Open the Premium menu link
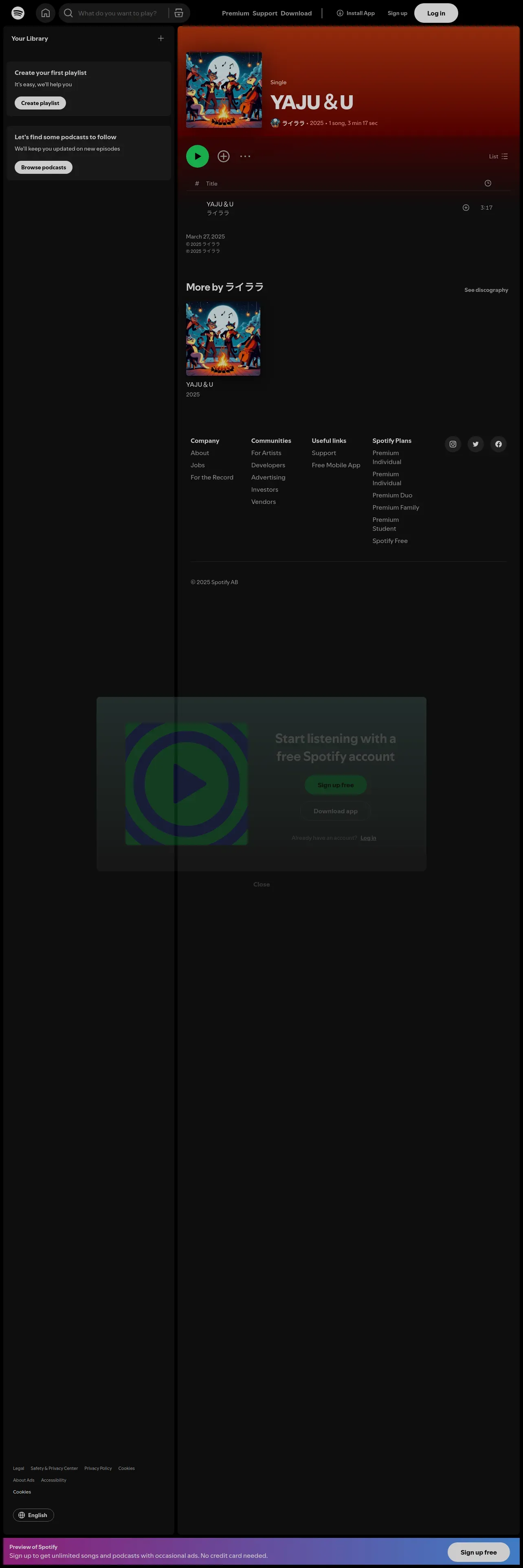This screenshot has width=523, height=1568. 235,13
